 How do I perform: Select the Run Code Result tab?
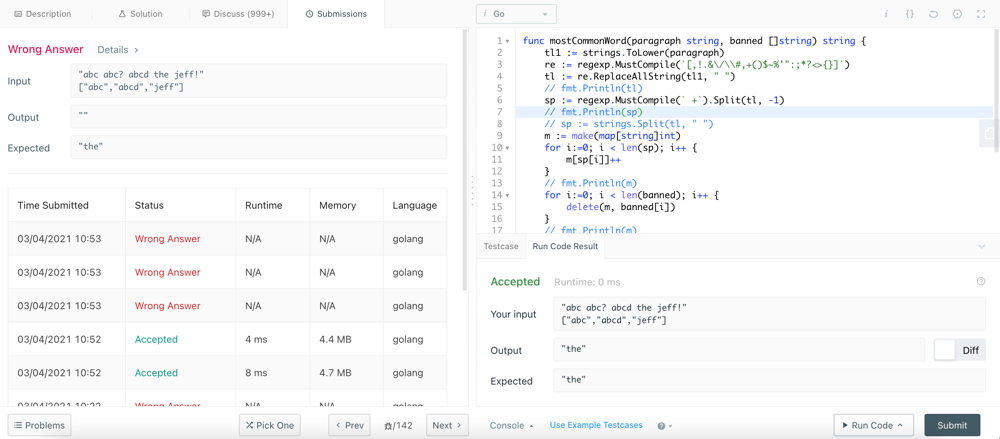pos(565,246)
